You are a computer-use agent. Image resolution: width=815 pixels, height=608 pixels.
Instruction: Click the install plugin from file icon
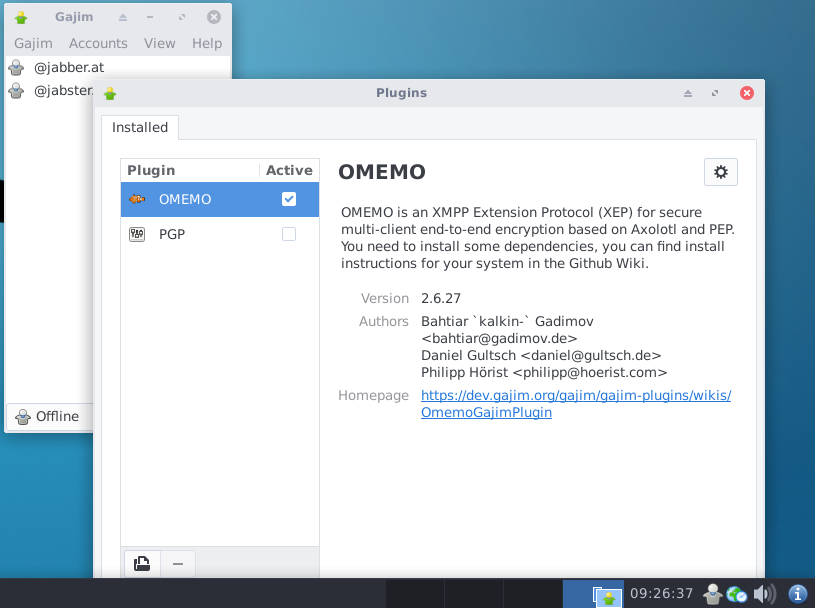tap(142, 564)
